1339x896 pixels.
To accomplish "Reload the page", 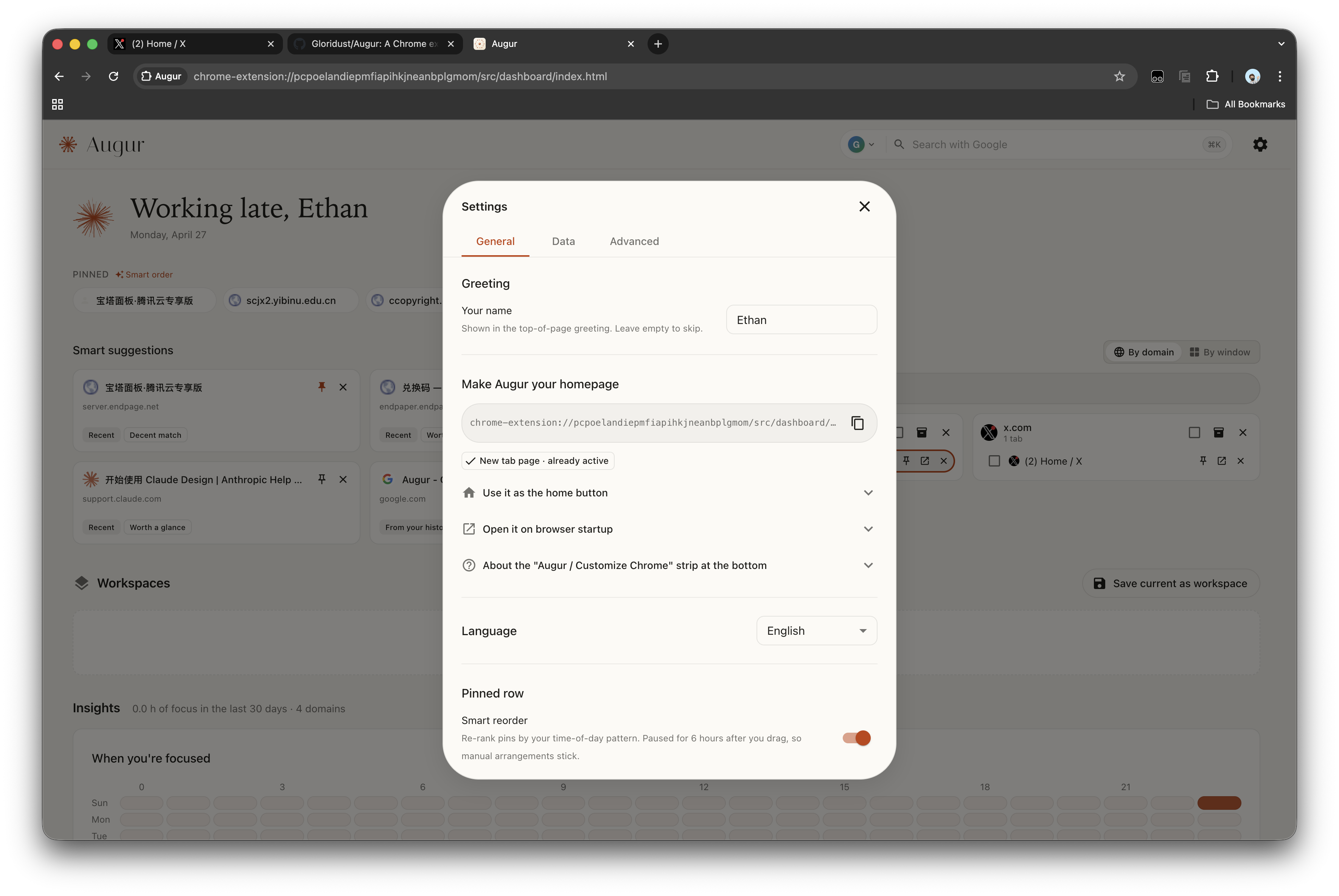I will pyautogui.click(x=113, y=76).
